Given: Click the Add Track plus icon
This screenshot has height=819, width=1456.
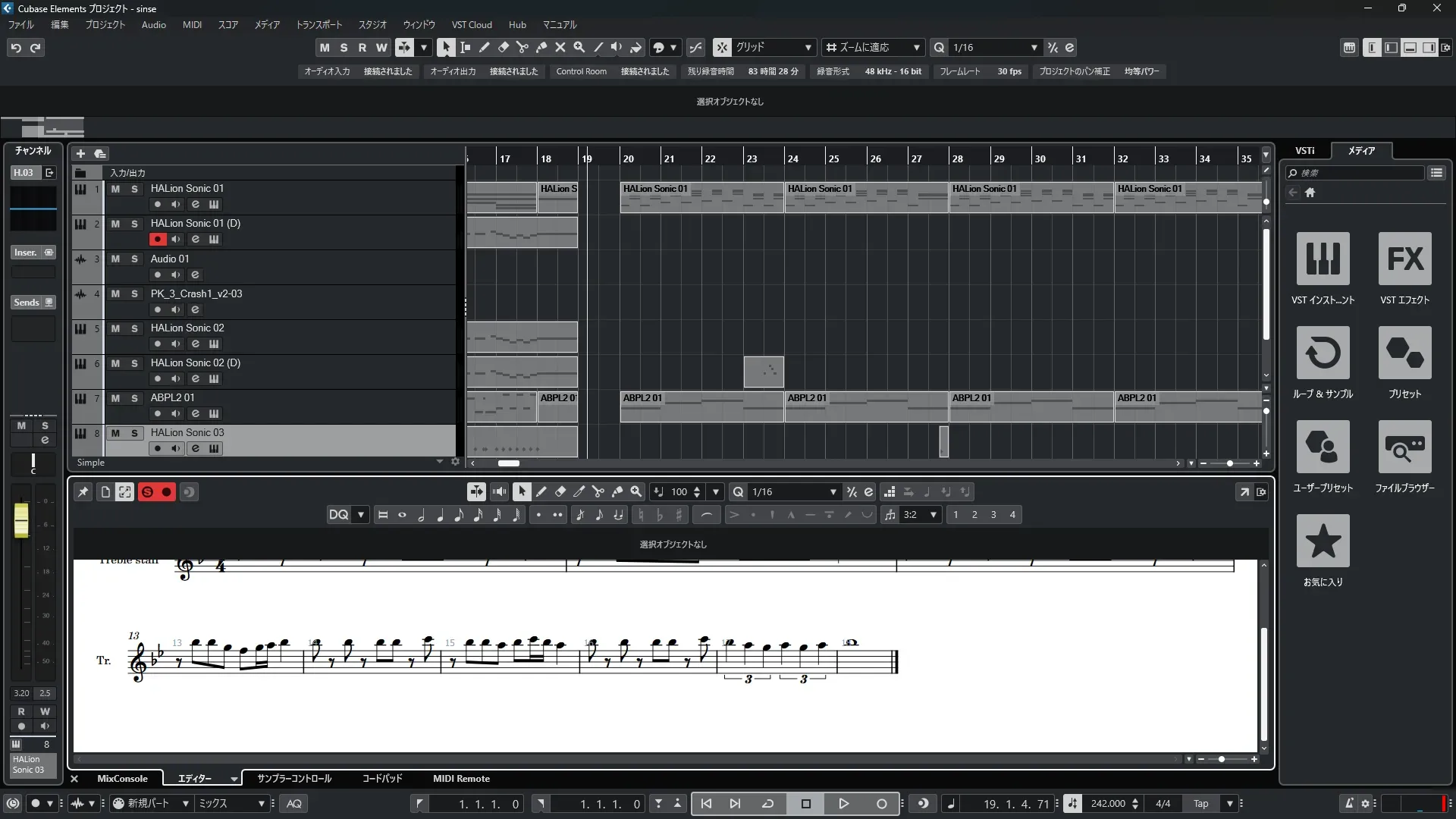Looking at the screenshot, I should pyautogui.click(x=80, y=153).
